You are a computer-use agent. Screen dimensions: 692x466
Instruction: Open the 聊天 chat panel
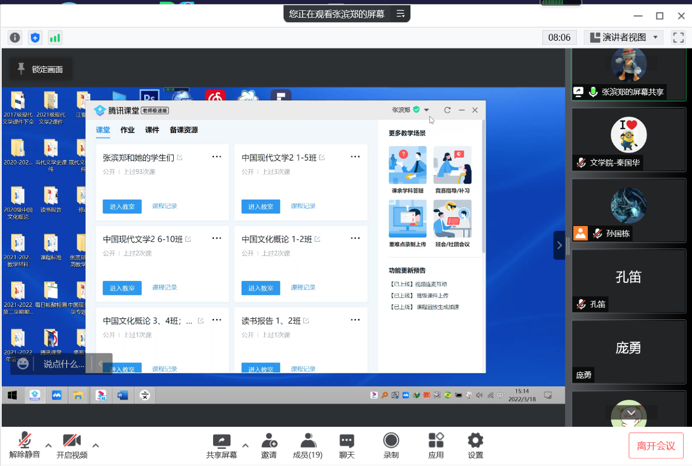pyautogui.click(x=347, y=444)
